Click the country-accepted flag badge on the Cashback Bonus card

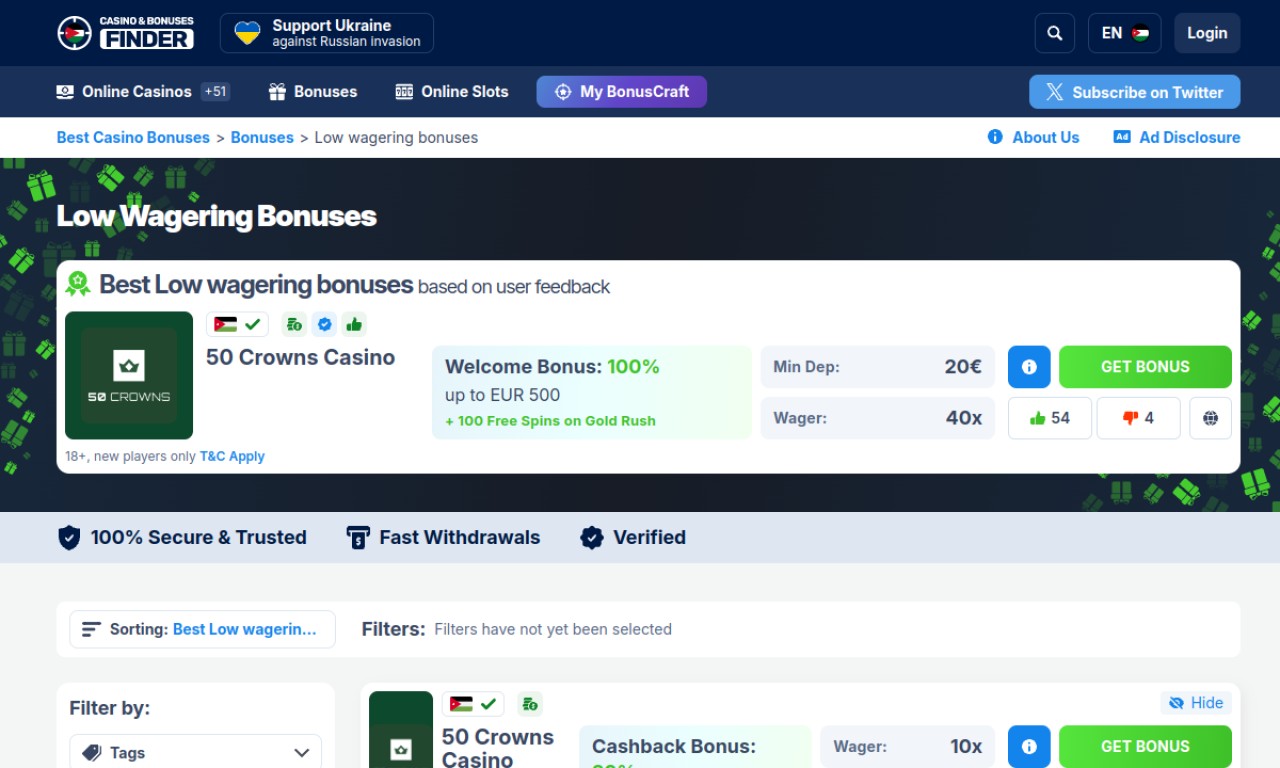coord(473,704)
